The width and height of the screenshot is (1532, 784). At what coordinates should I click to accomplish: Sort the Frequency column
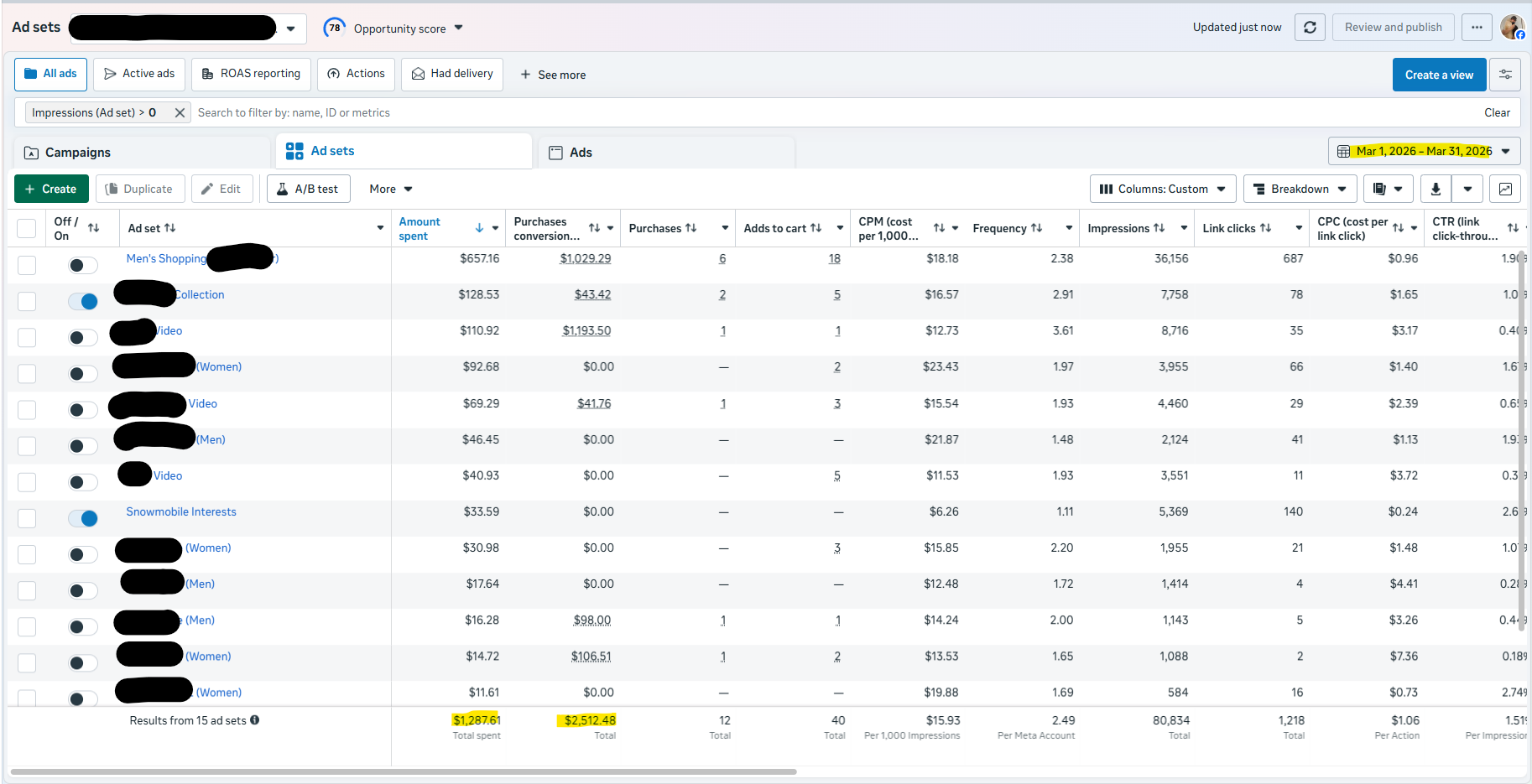(x=1036, y=228)
